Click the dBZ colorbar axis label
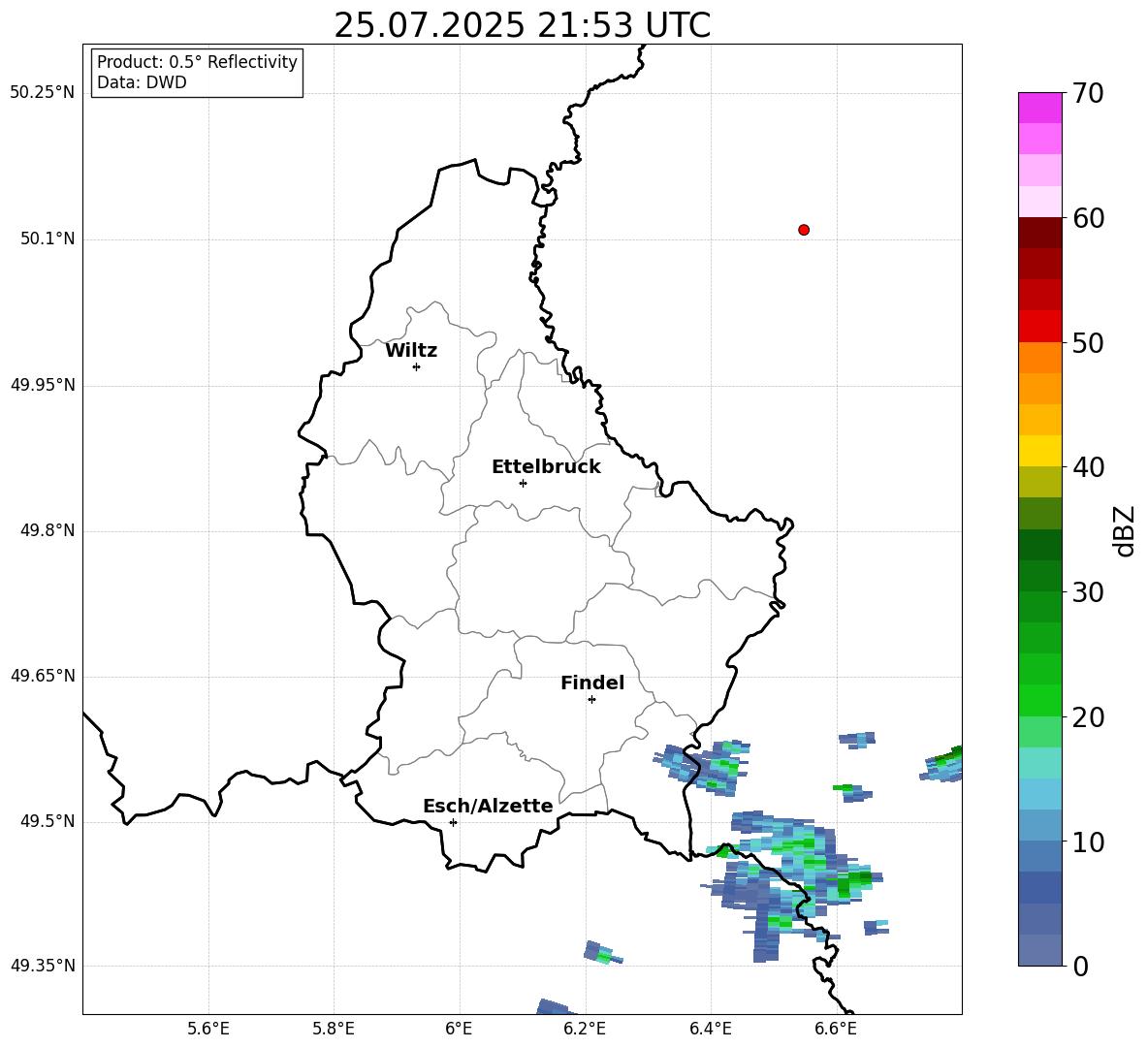1148x1048 pixels. [x=1124, y=530]
